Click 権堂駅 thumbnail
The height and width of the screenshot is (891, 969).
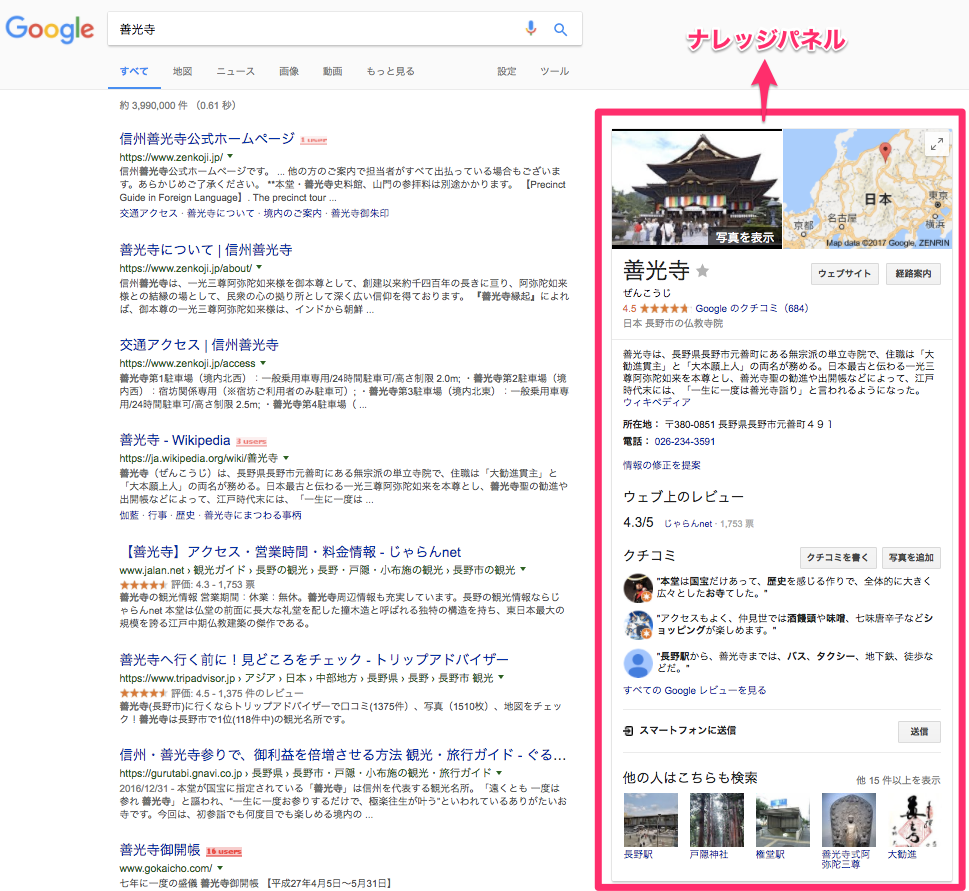point(782,820)
